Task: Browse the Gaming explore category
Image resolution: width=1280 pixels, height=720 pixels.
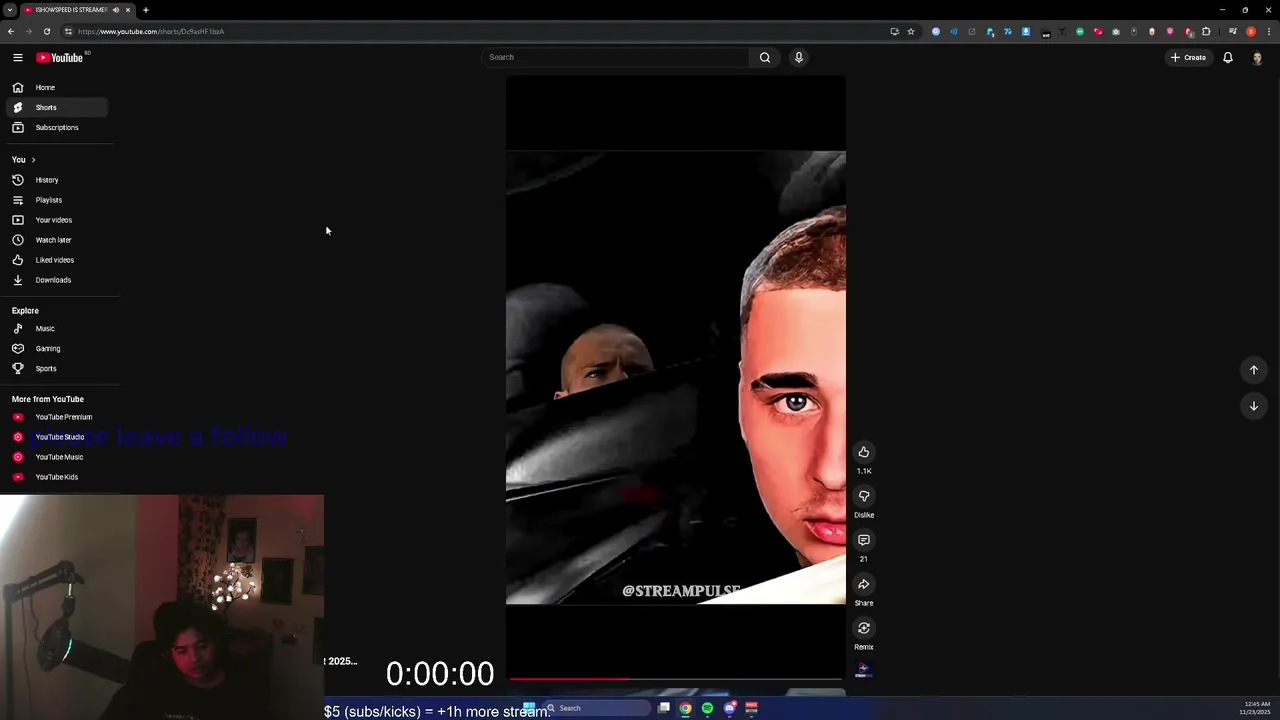Action: [x=56, y=348]
